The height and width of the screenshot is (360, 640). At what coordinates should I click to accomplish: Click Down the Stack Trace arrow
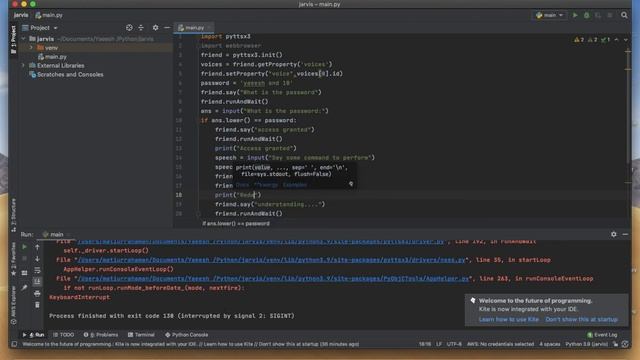point(37,259)
